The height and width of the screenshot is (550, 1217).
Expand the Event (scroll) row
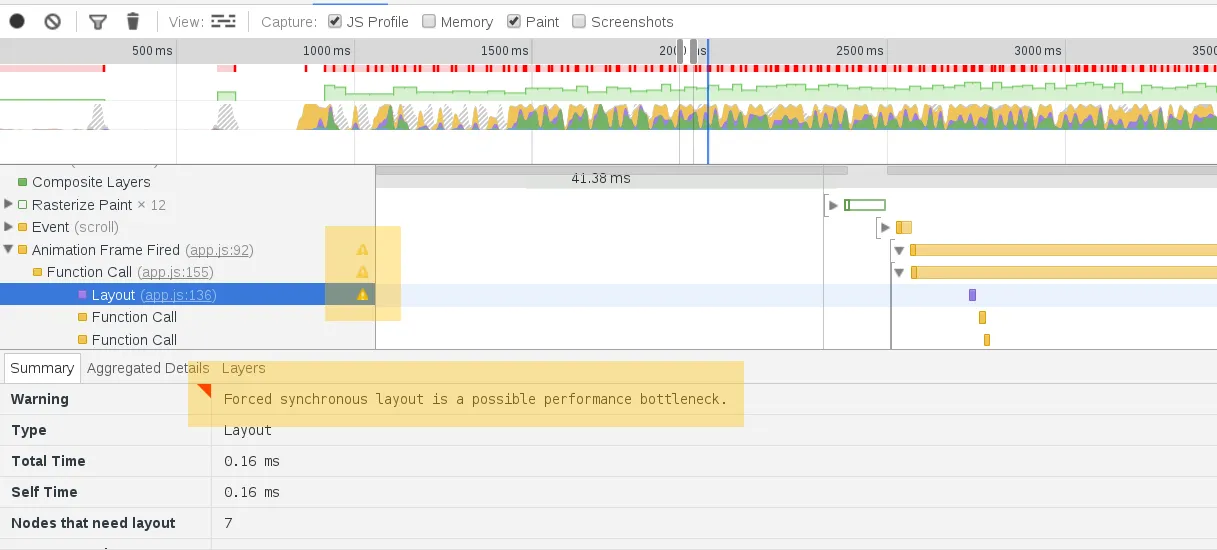(9, 227)
